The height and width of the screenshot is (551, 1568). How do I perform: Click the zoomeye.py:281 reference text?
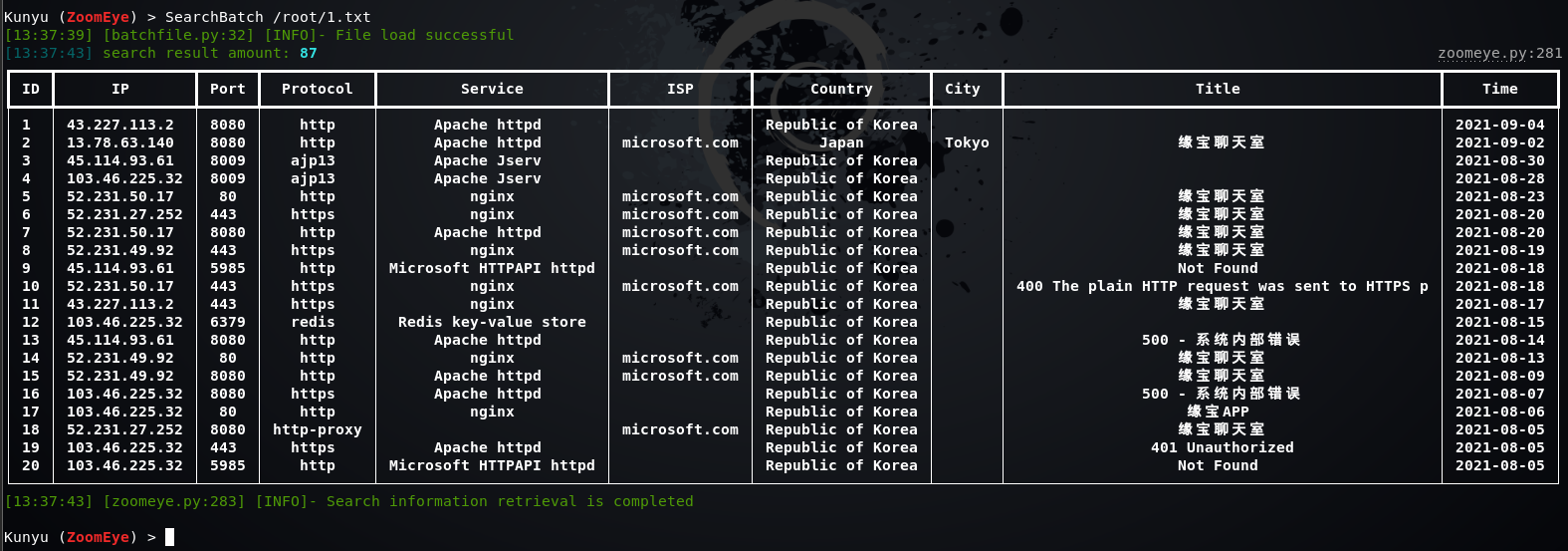[1500, 53]
